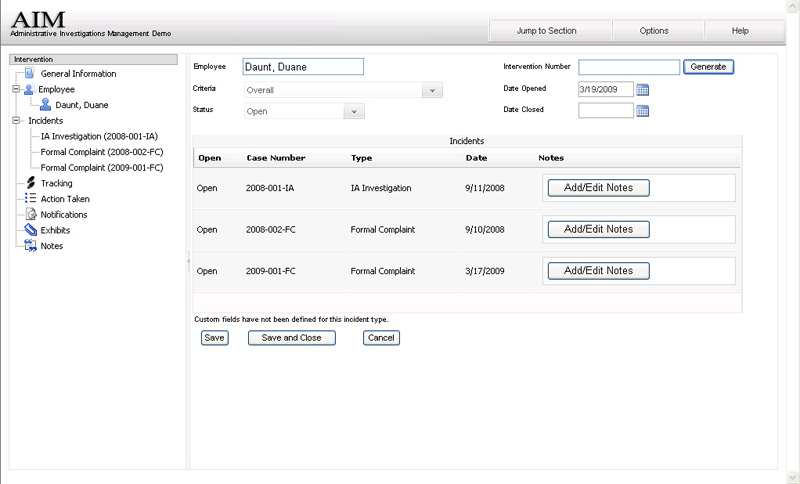
Task: Open the Date Opened calendar picker
Action: coord(643,90)
